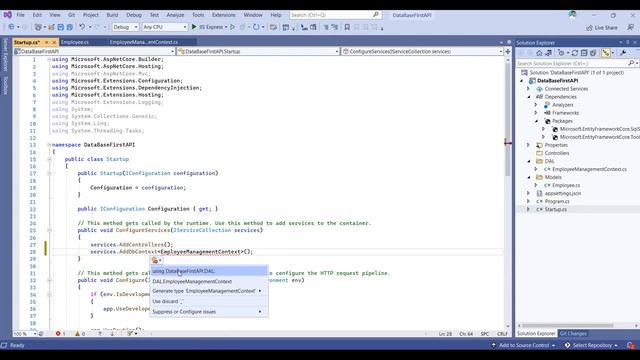
Task: Click the Show All Files icon
Action: coord(593,53)
